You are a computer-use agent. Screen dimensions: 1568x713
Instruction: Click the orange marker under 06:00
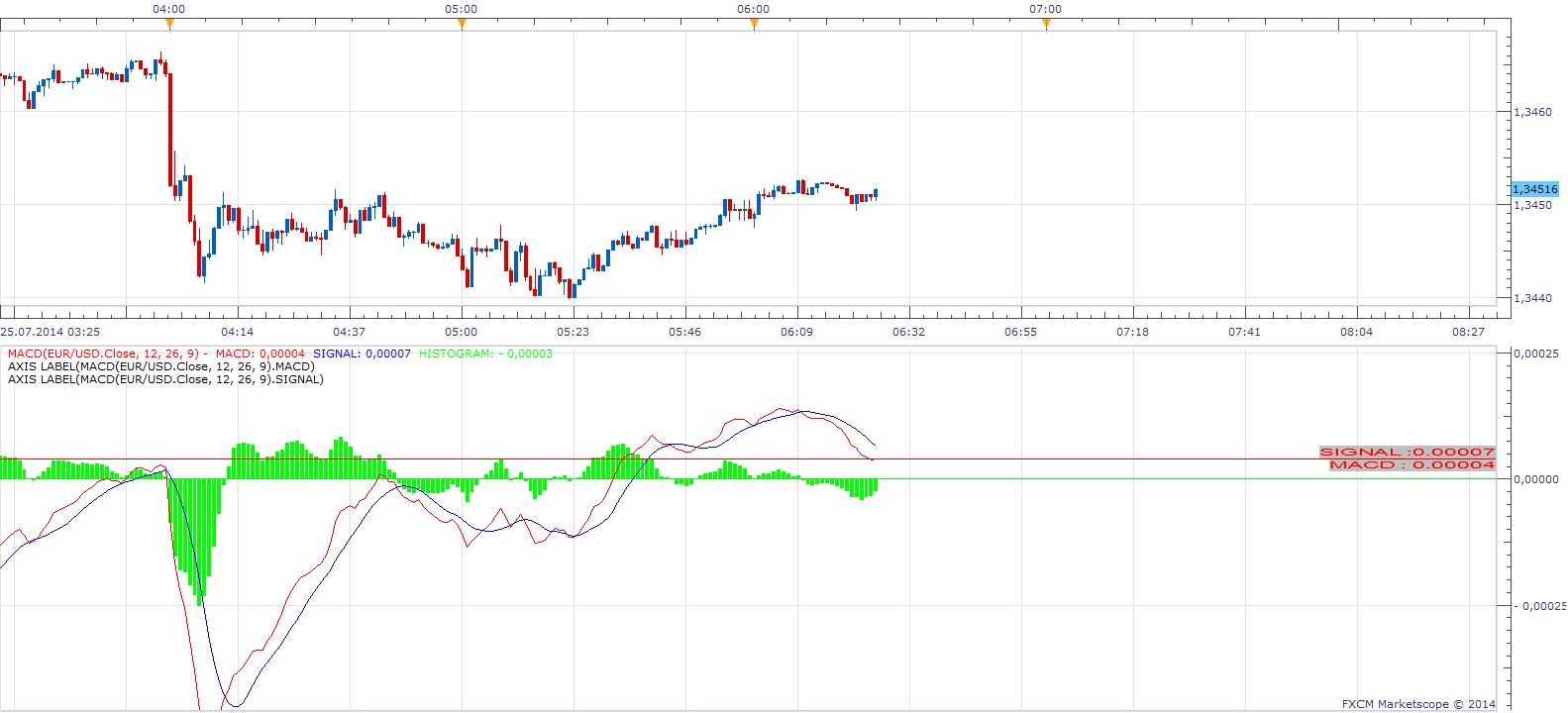(754, 23)
